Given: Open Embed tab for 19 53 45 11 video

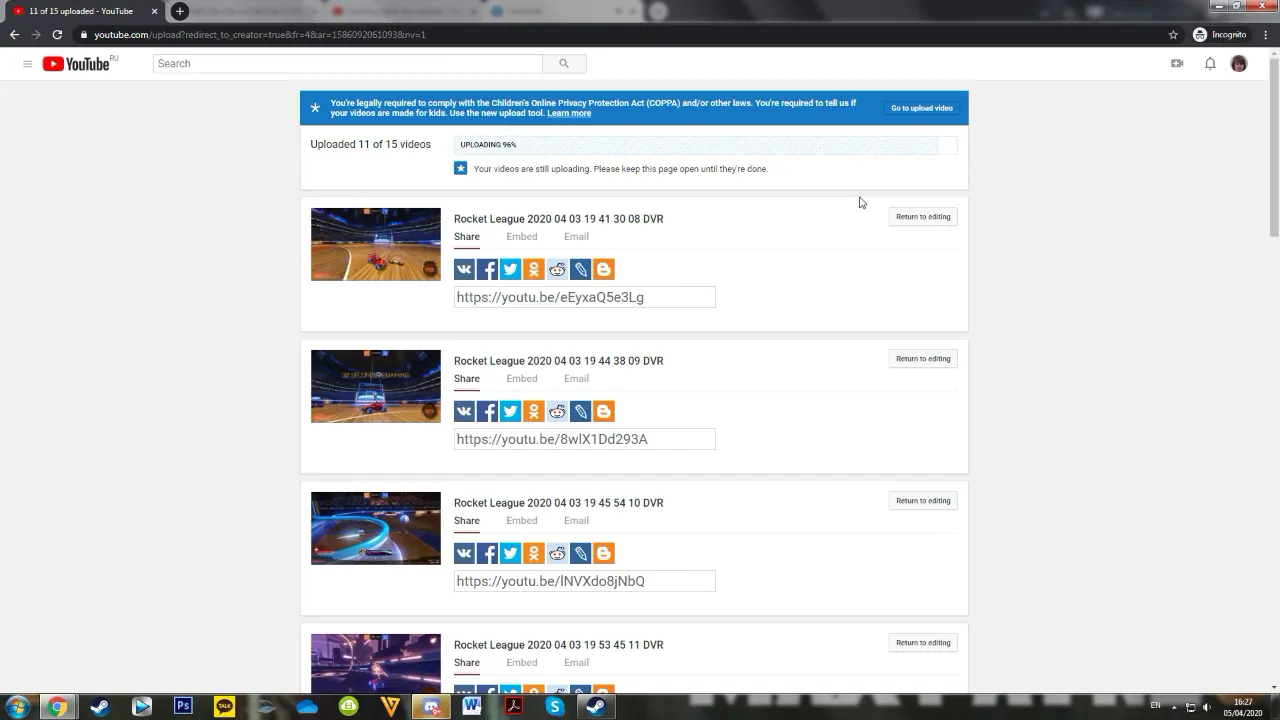Looking at the screenshot, I should click(x=522, y=663).
